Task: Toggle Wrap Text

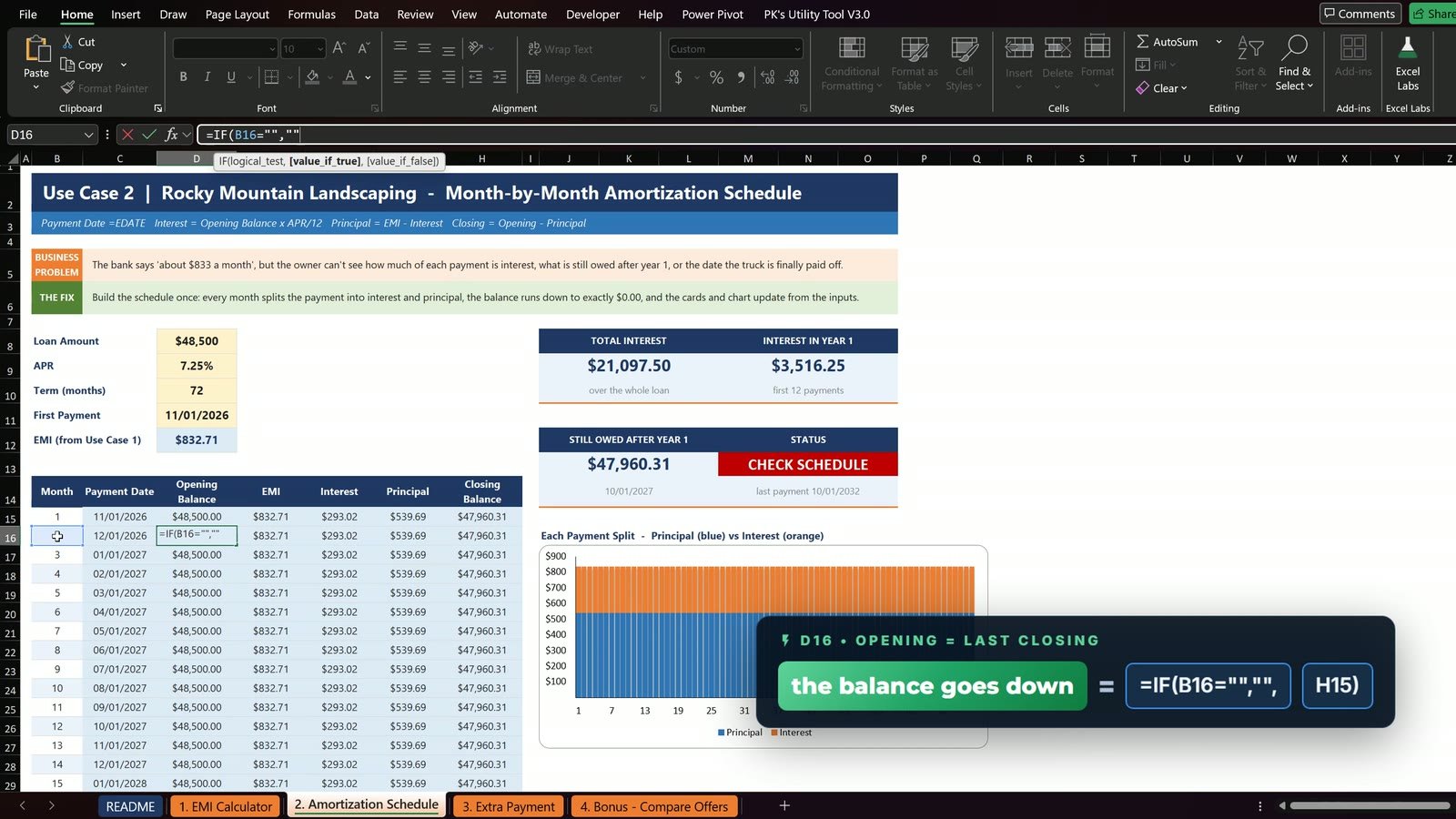Action: 560,49
